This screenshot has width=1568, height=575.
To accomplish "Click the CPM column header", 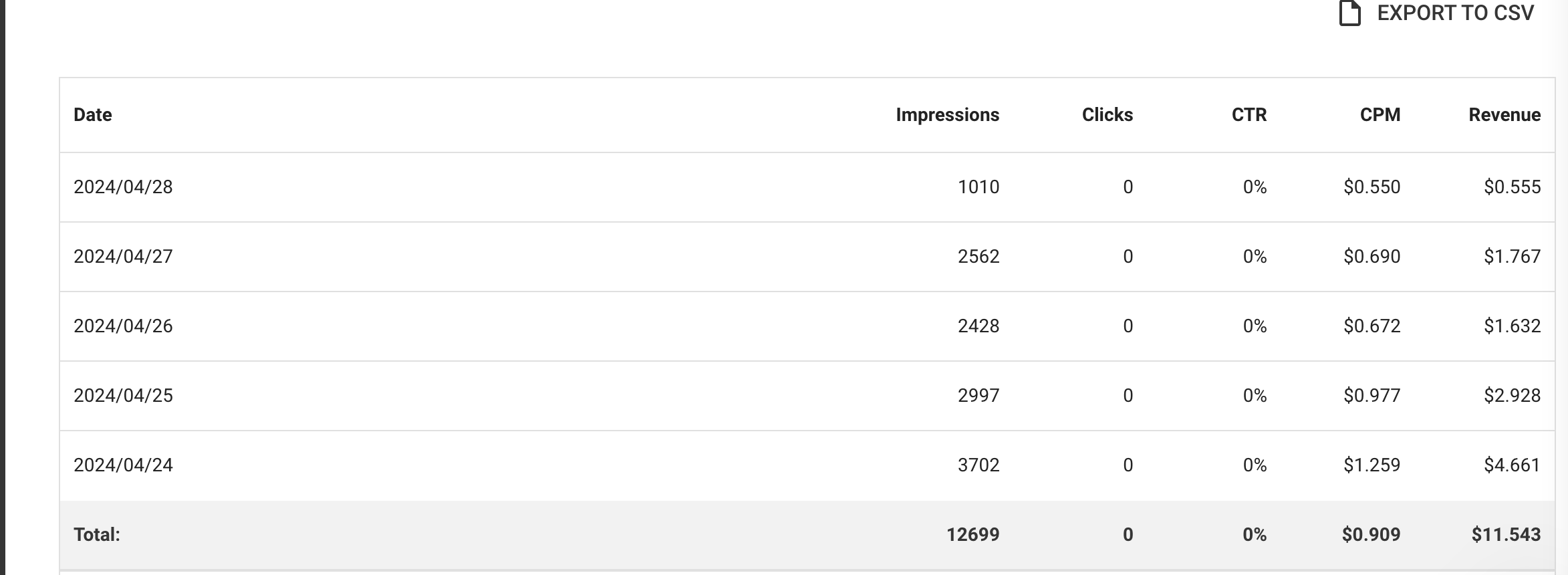I will 1380,115.
